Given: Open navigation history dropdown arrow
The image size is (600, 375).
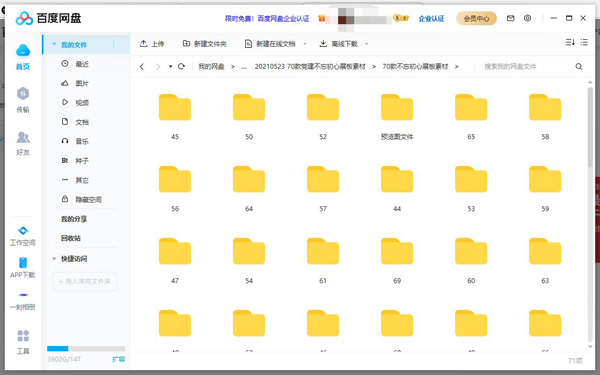Looking at the screenshot, I should tap(170, 67).
